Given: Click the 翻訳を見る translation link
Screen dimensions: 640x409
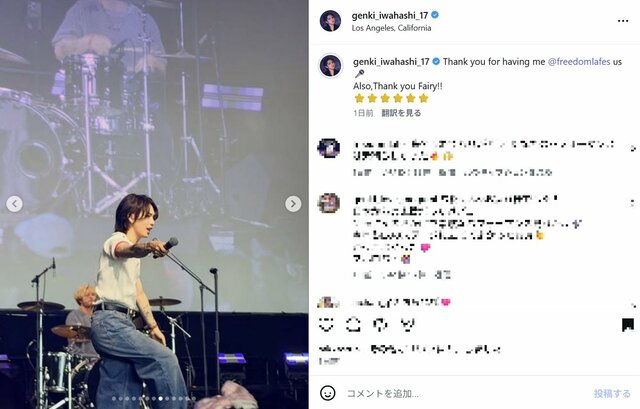Looking at the screenshot, I should tap(401, 113).
